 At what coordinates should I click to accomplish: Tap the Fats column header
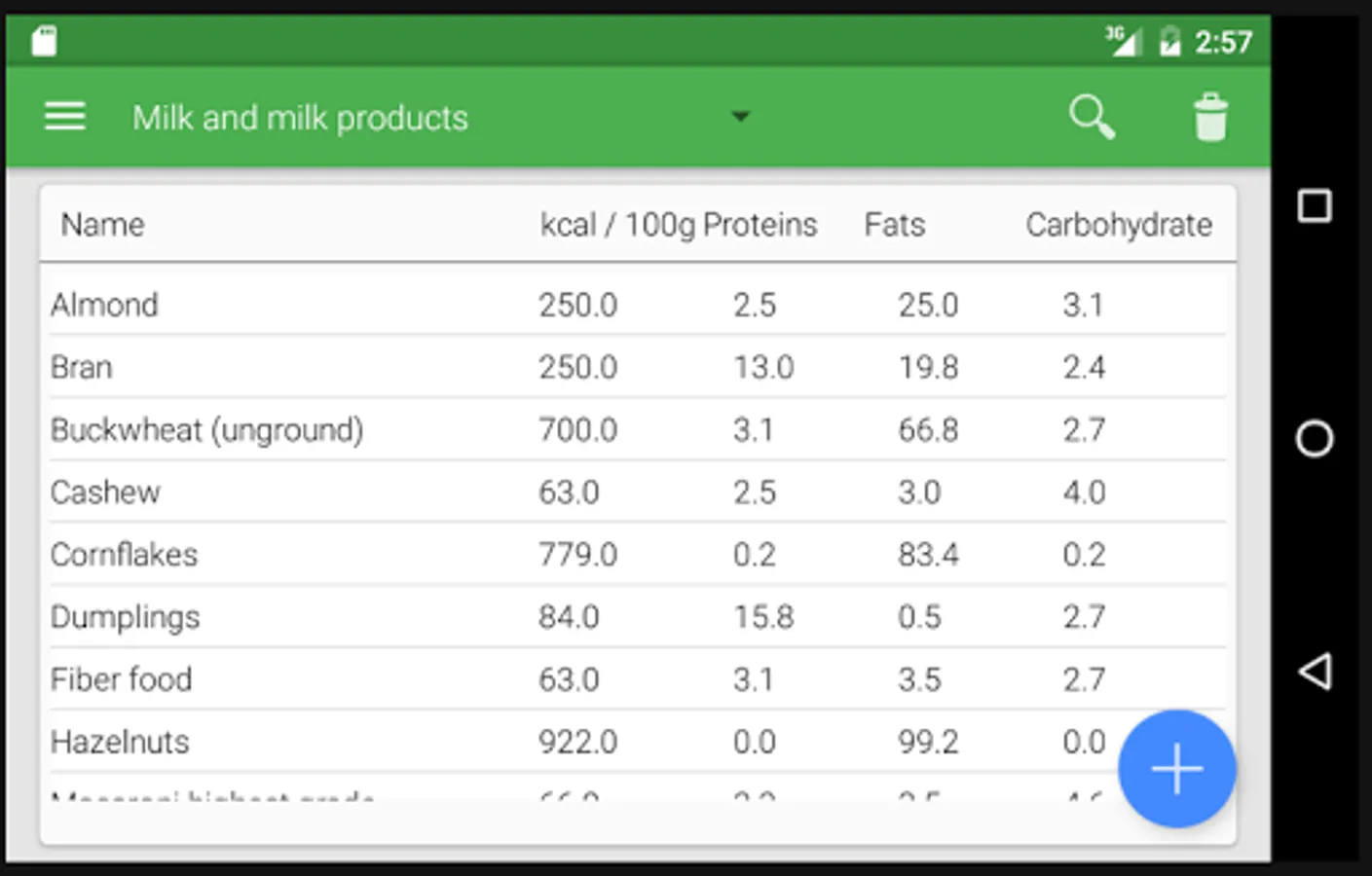(894, 225)
